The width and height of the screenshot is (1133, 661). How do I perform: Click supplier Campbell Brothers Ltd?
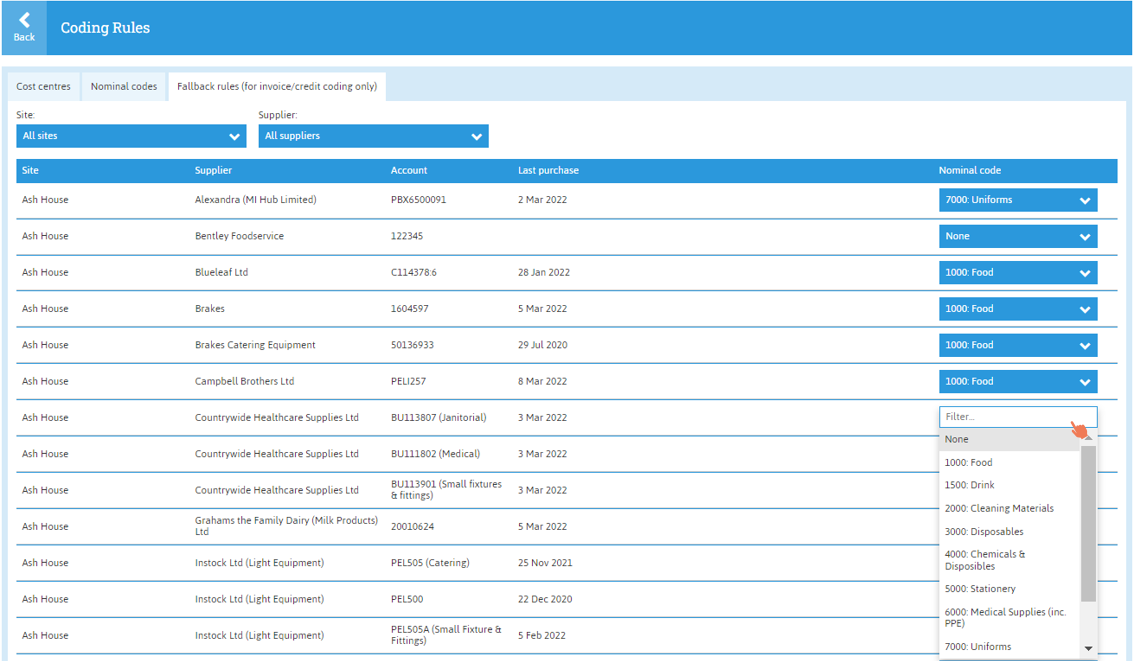pos(244,381)
